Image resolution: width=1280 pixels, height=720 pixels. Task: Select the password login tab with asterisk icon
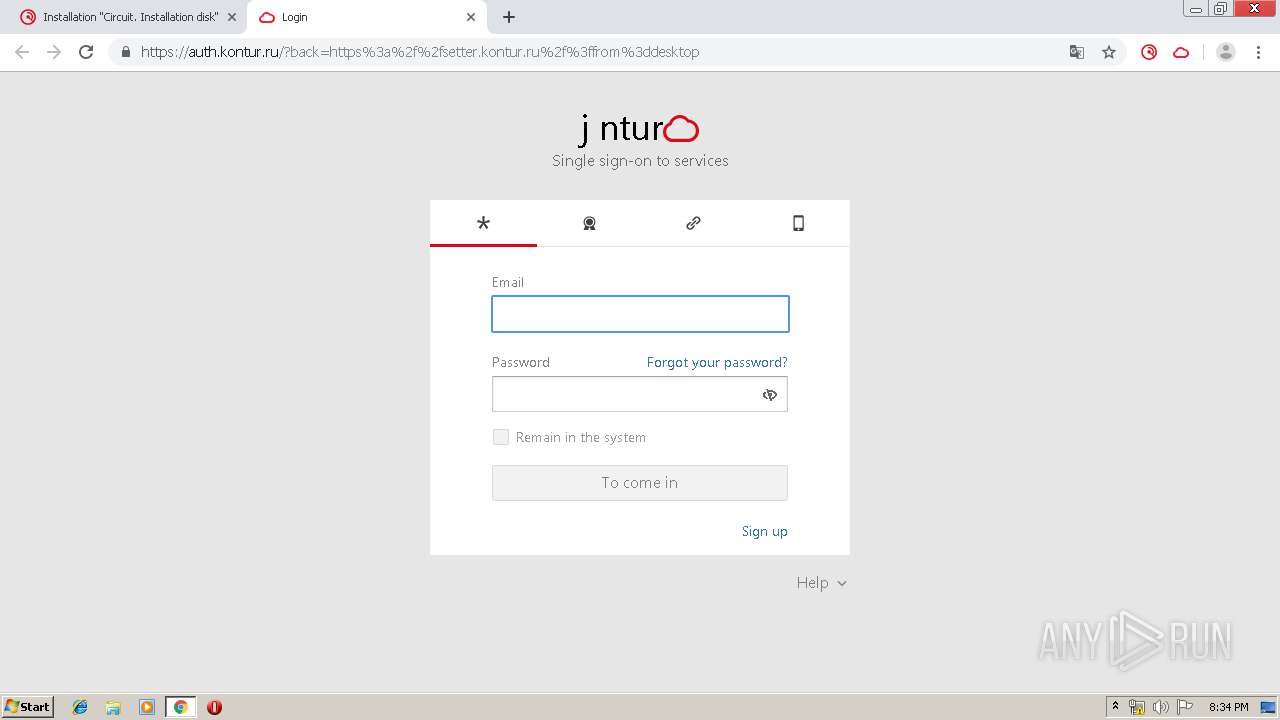click(483, 223)
